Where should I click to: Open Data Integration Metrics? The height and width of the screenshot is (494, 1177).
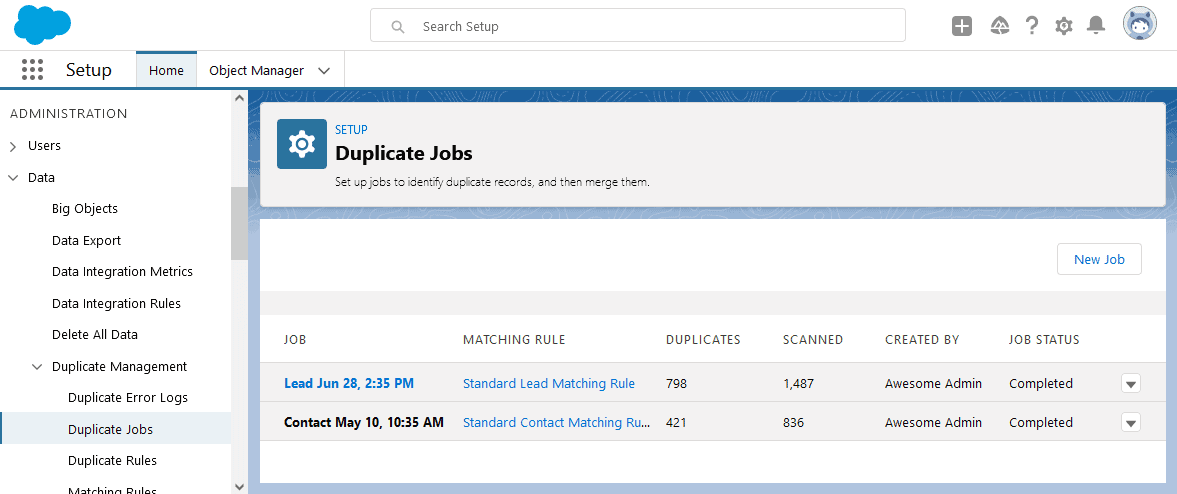[x=122, y=272]
